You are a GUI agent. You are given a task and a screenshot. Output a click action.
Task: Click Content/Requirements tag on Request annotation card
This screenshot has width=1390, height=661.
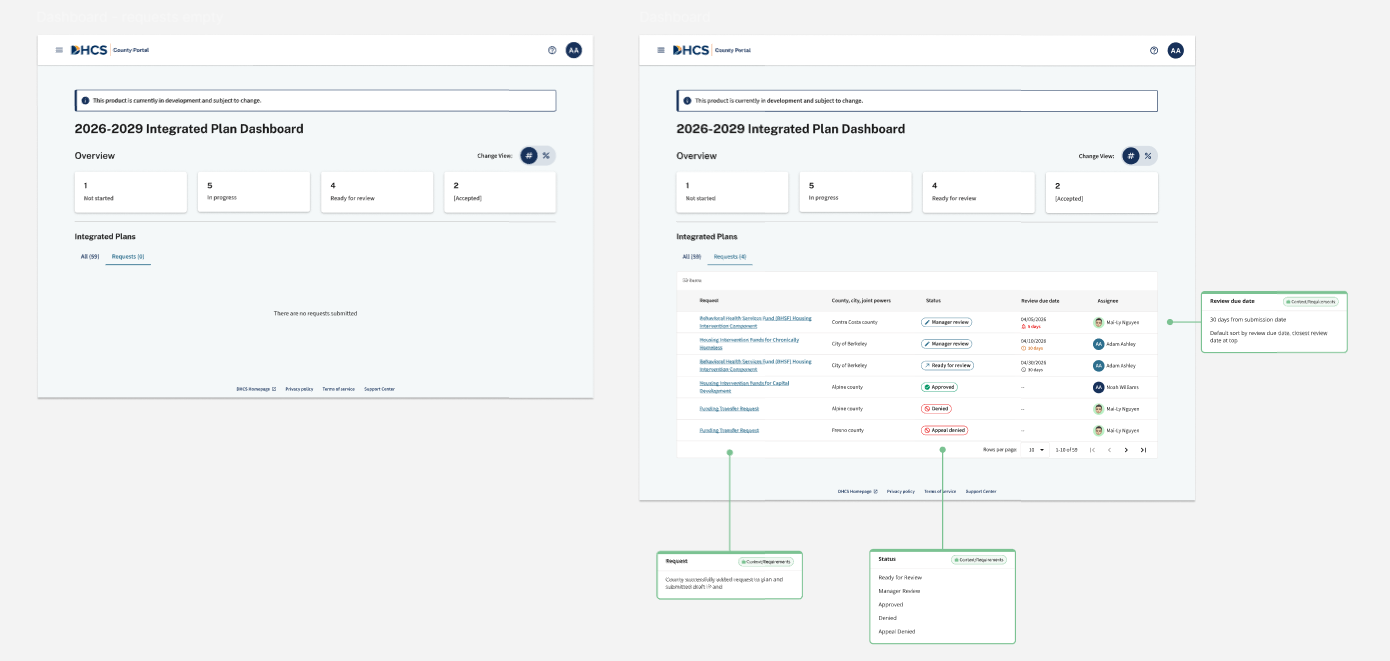[766, 562]
